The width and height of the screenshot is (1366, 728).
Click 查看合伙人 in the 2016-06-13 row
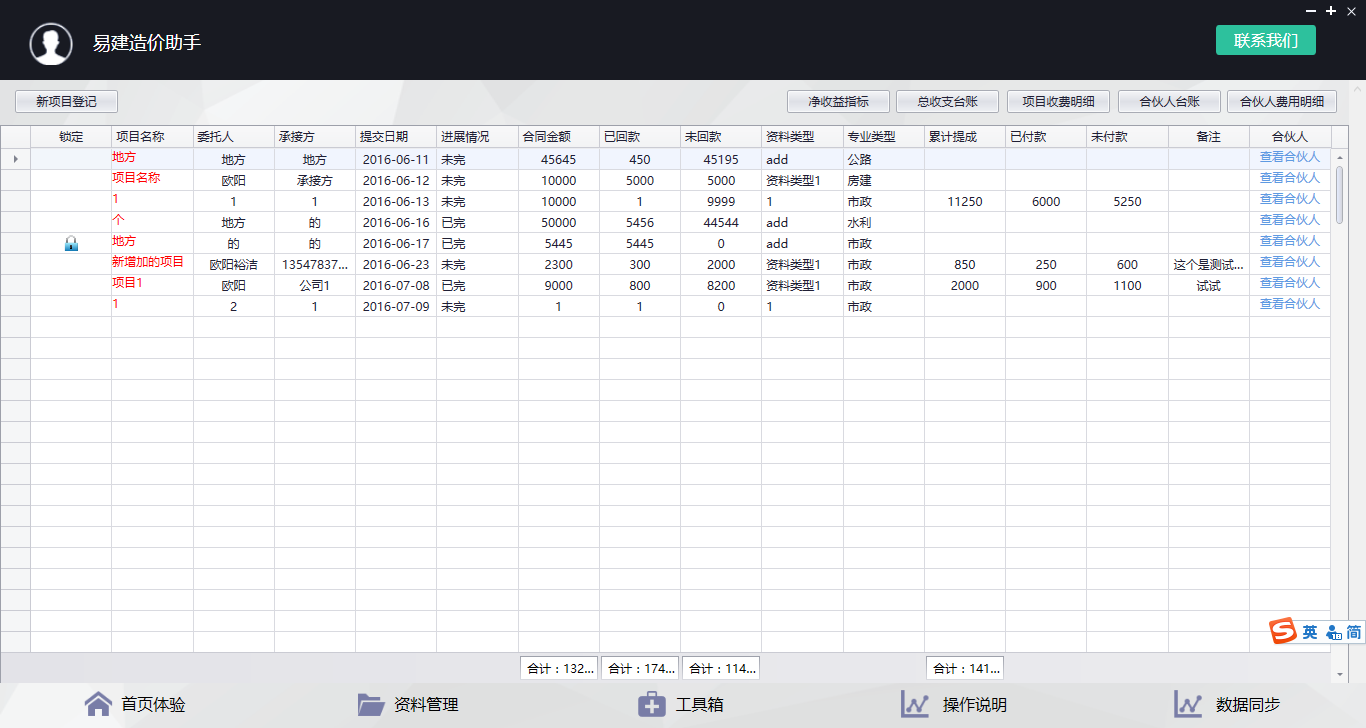pyautogui.click(x=1290, y=199)
